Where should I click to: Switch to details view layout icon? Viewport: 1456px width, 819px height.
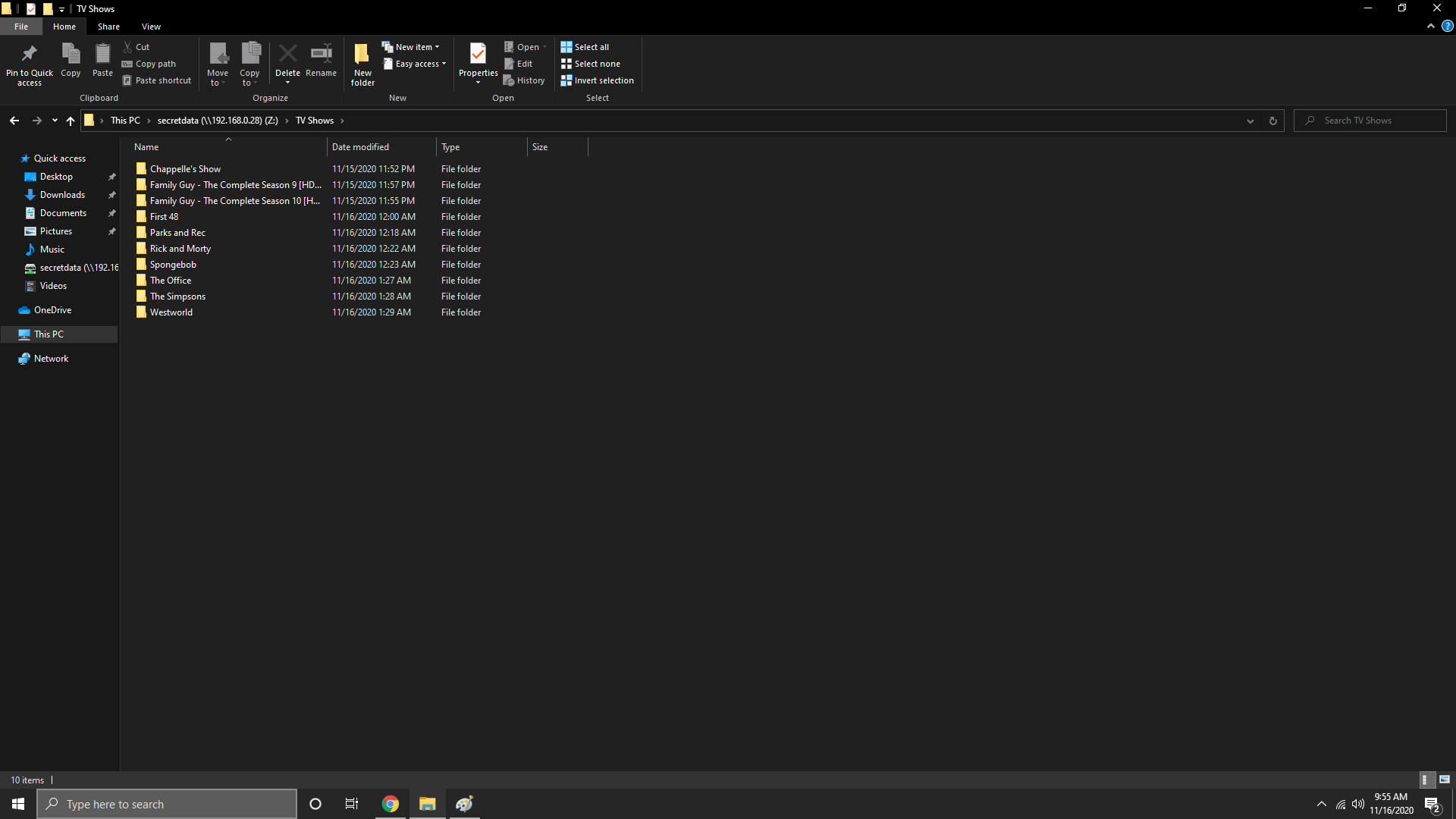(x=1426, y=780)
